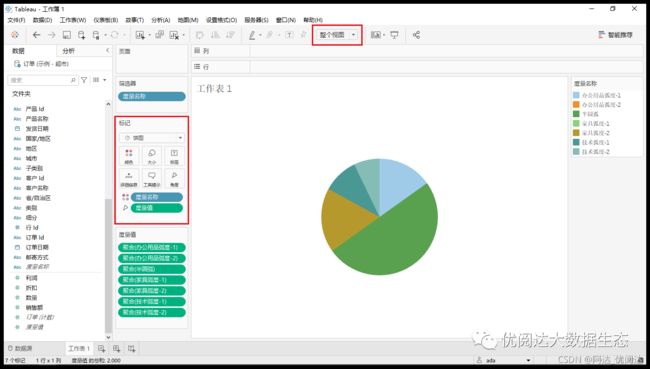650x369 pixels.
Task: Click the Share workbook icon
Action: coord(416,35)
